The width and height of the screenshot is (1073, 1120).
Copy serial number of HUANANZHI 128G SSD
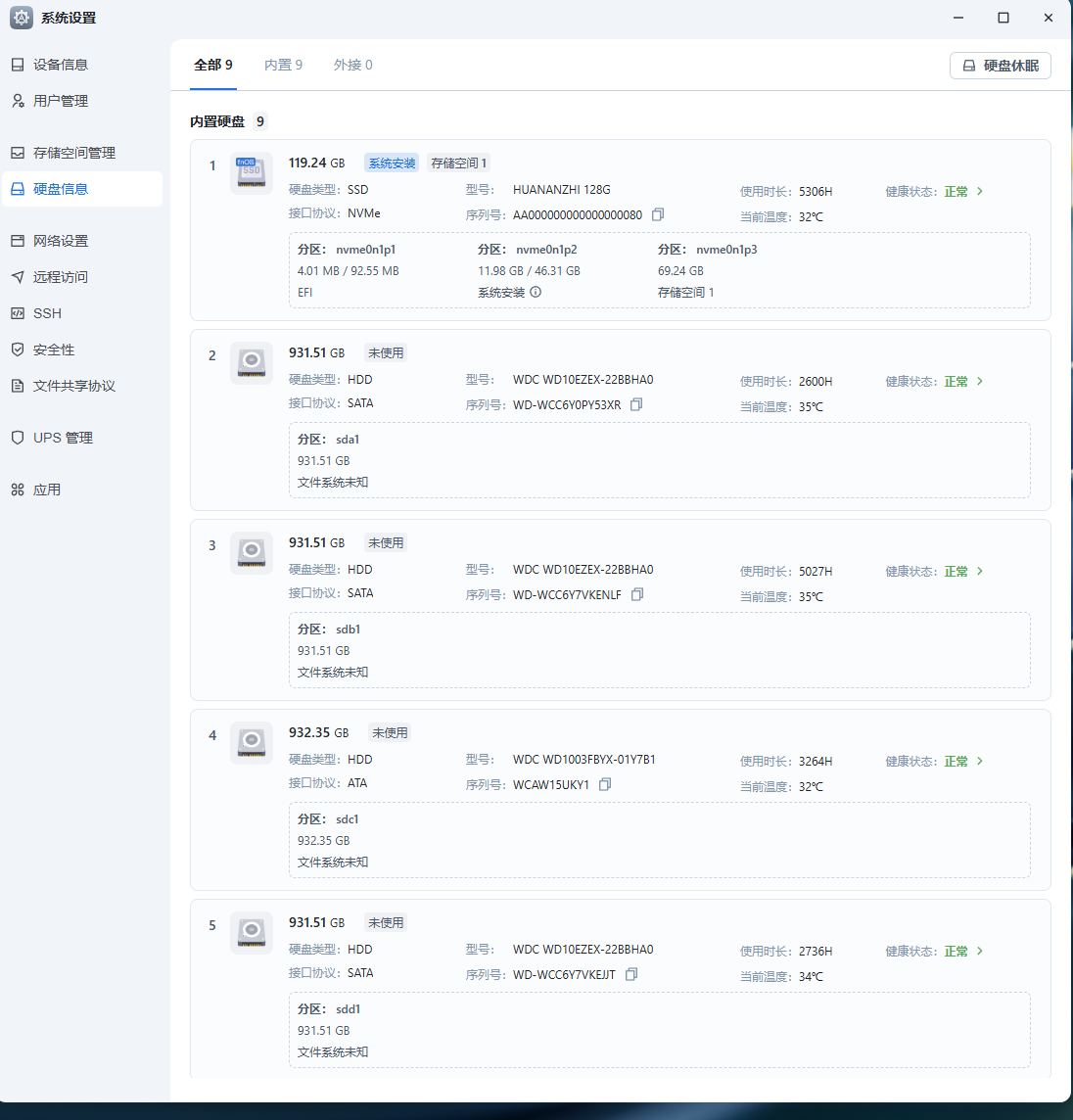tap(658, 214)
